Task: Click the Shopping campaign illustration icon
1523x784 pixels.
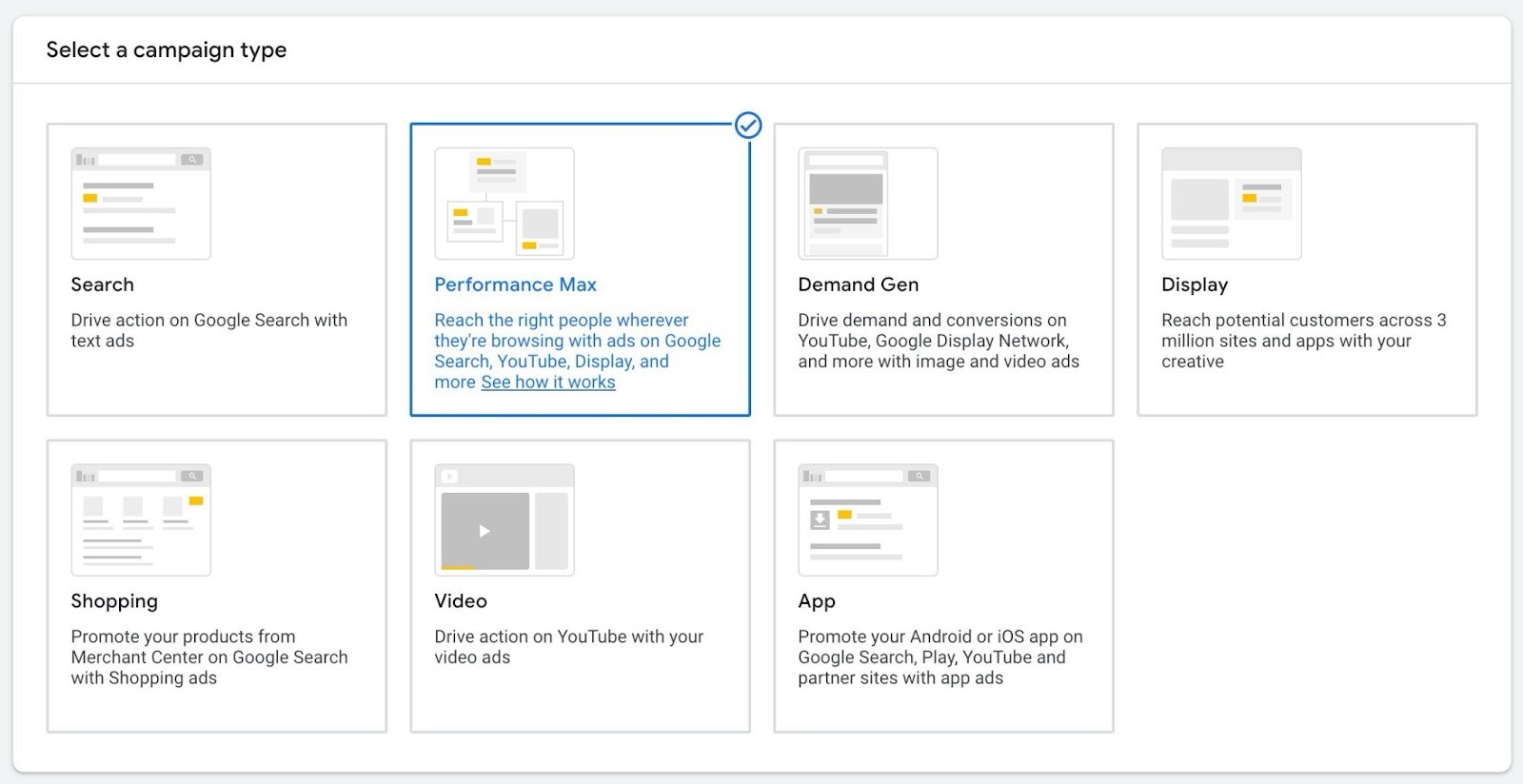Action: coord(141,520)
